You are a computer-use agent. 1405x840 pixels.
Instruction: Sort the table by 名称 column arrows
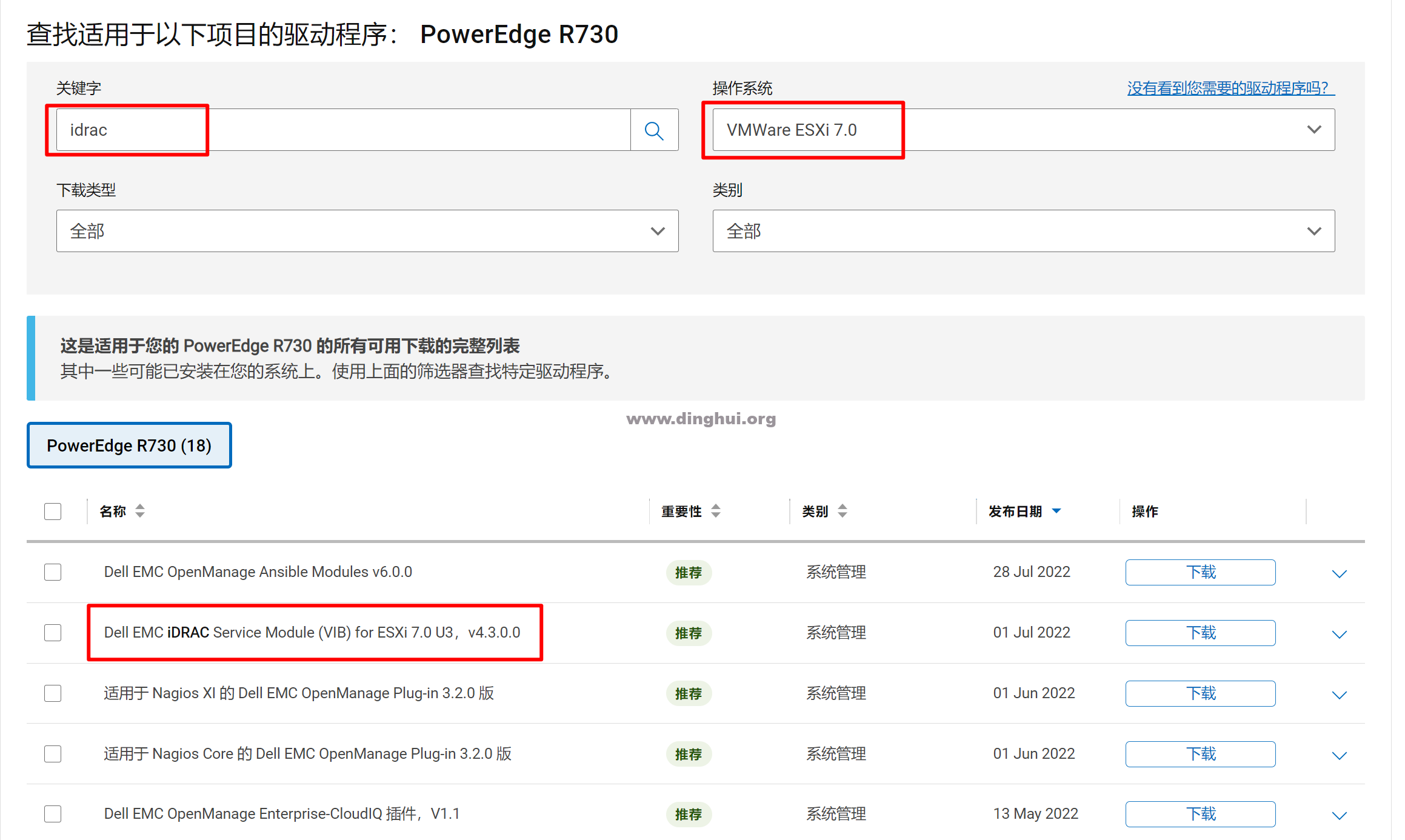coord(140,511)
